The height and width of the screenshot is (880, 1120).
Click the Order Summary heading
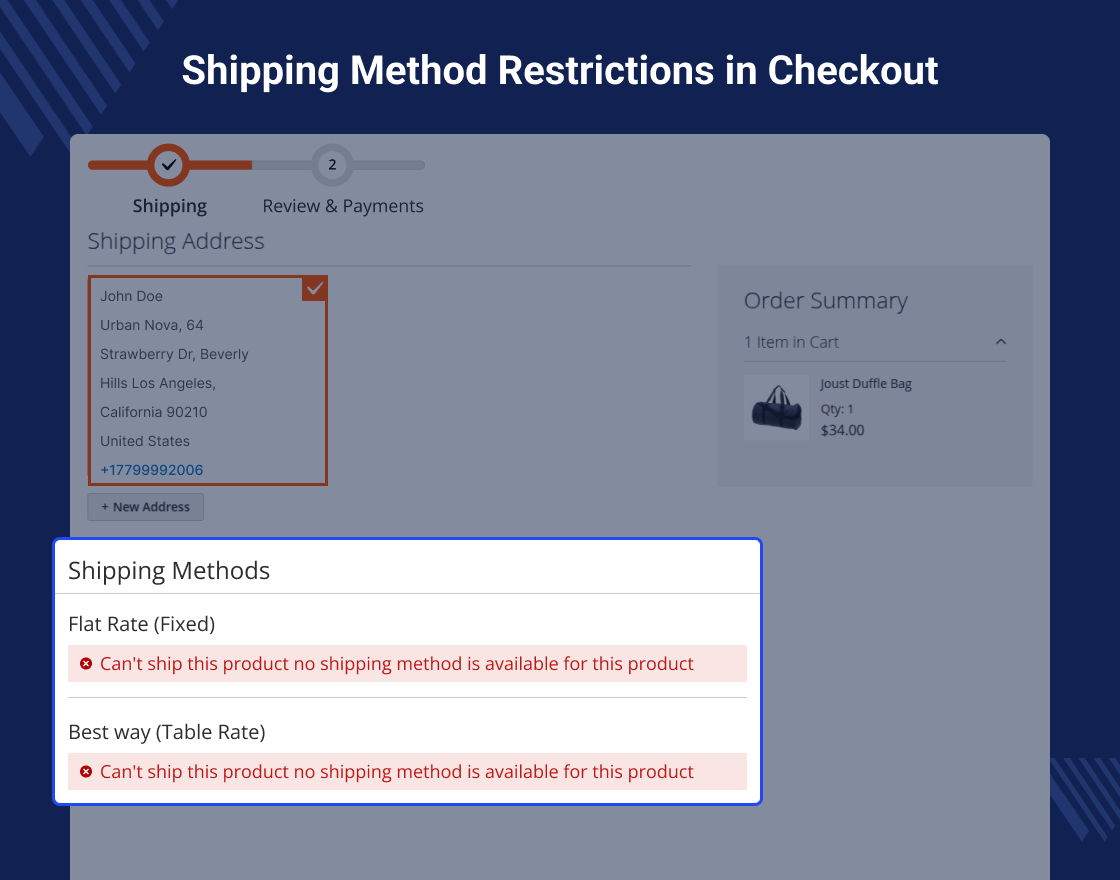826,301
